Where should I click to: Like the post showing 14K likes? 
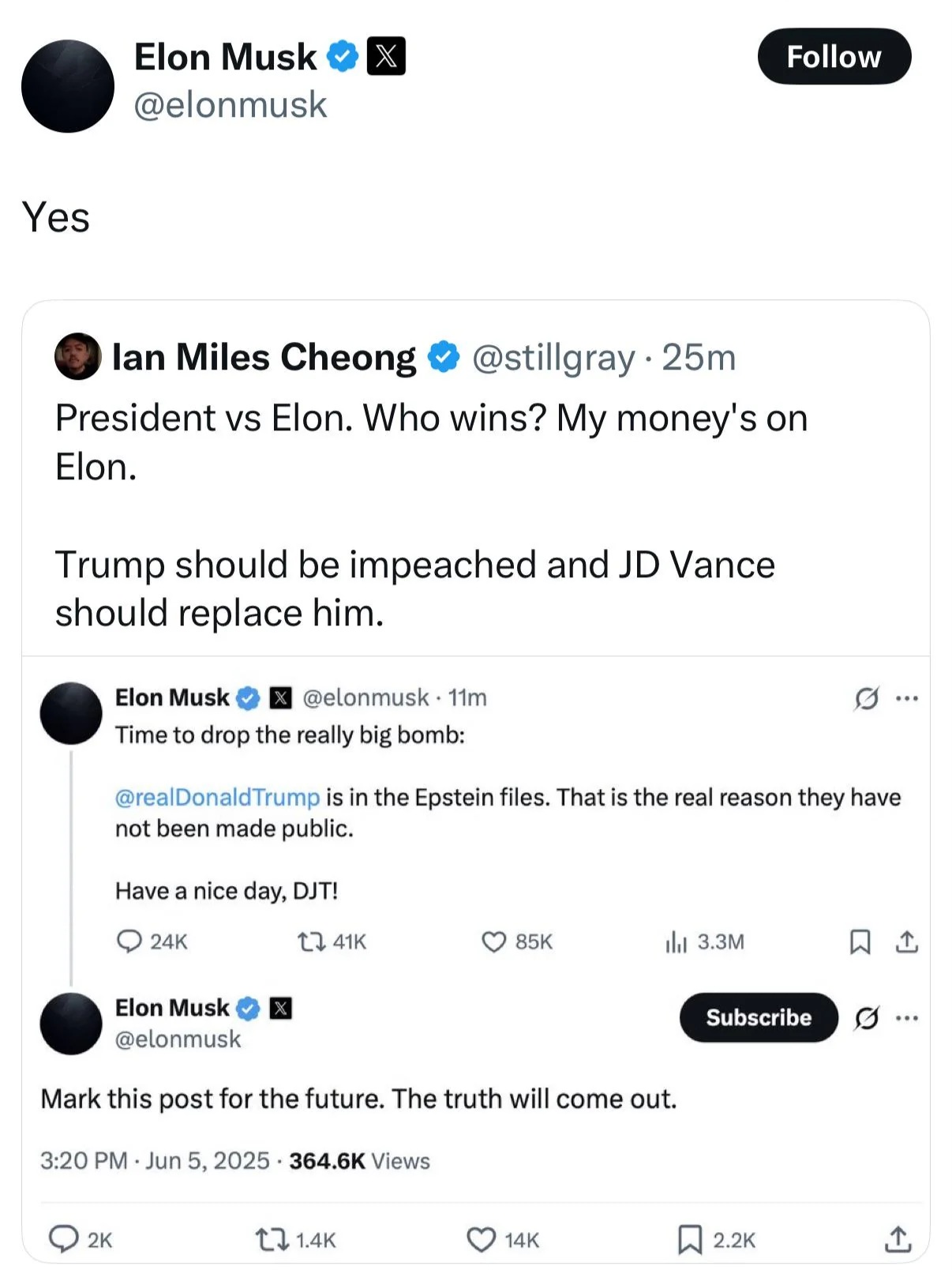(x=481, y=1240)
